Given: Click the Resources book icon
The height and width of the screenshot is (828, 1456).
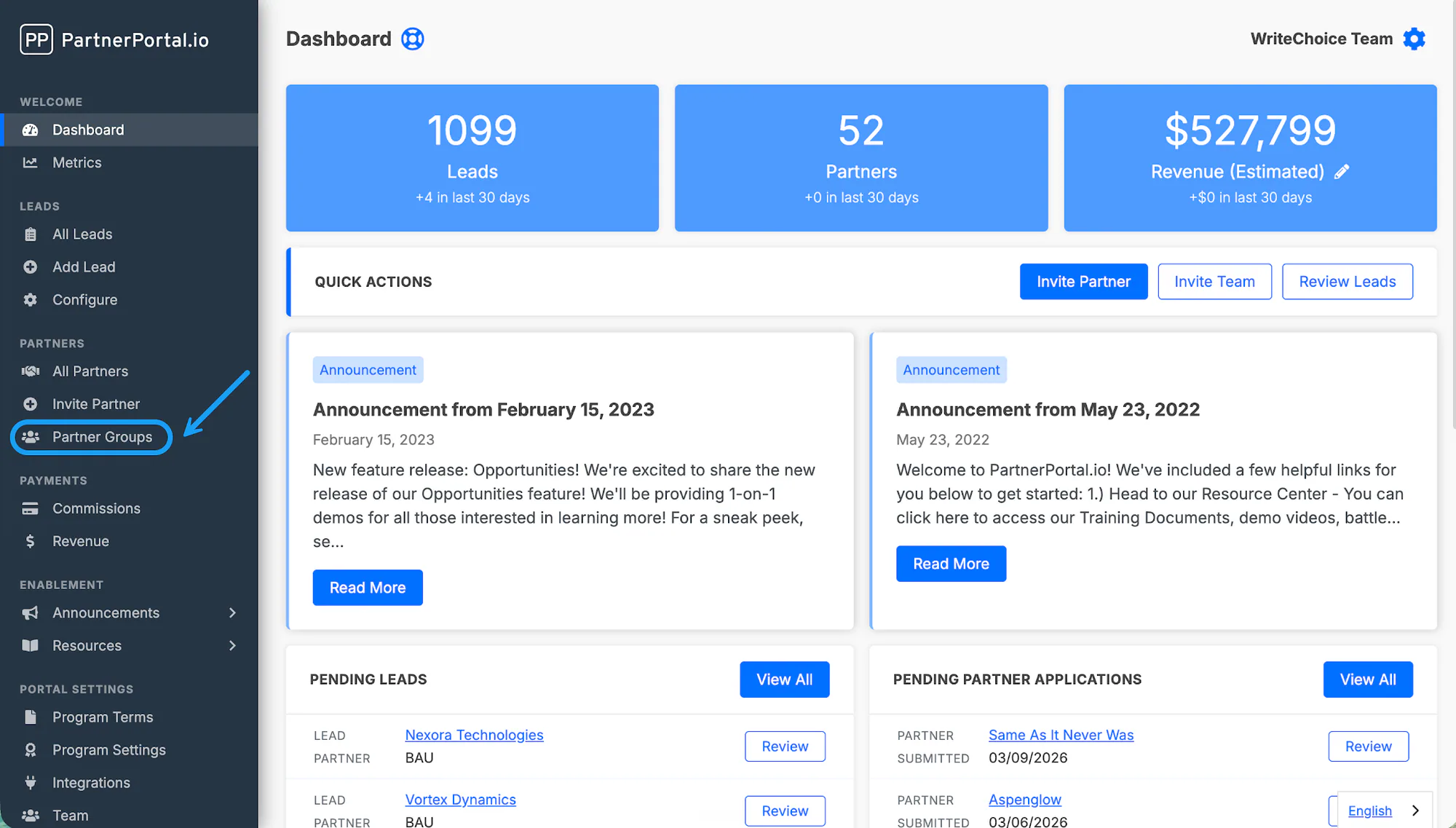Looking at the screenshot, I should click(30, 646).
